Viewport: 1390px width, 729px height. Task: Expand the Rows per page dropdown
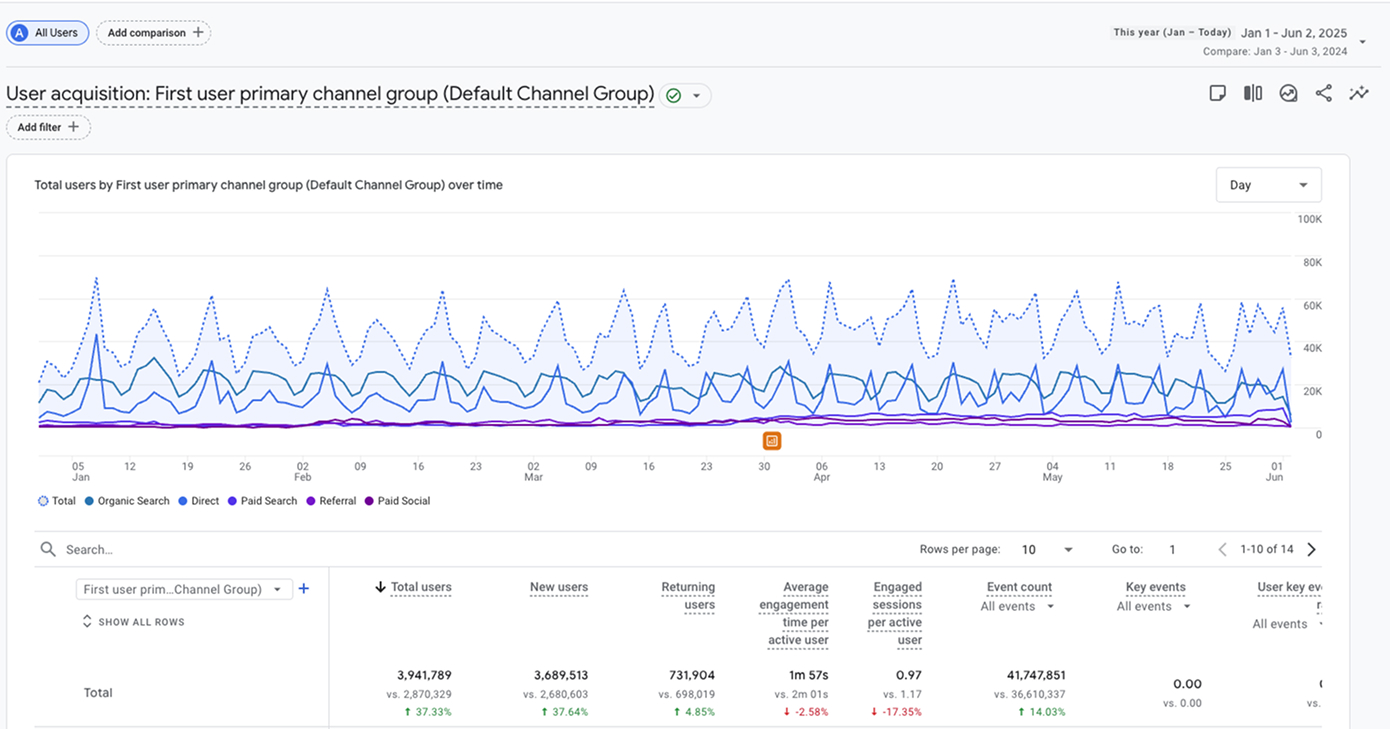[x=1047, y=549]
